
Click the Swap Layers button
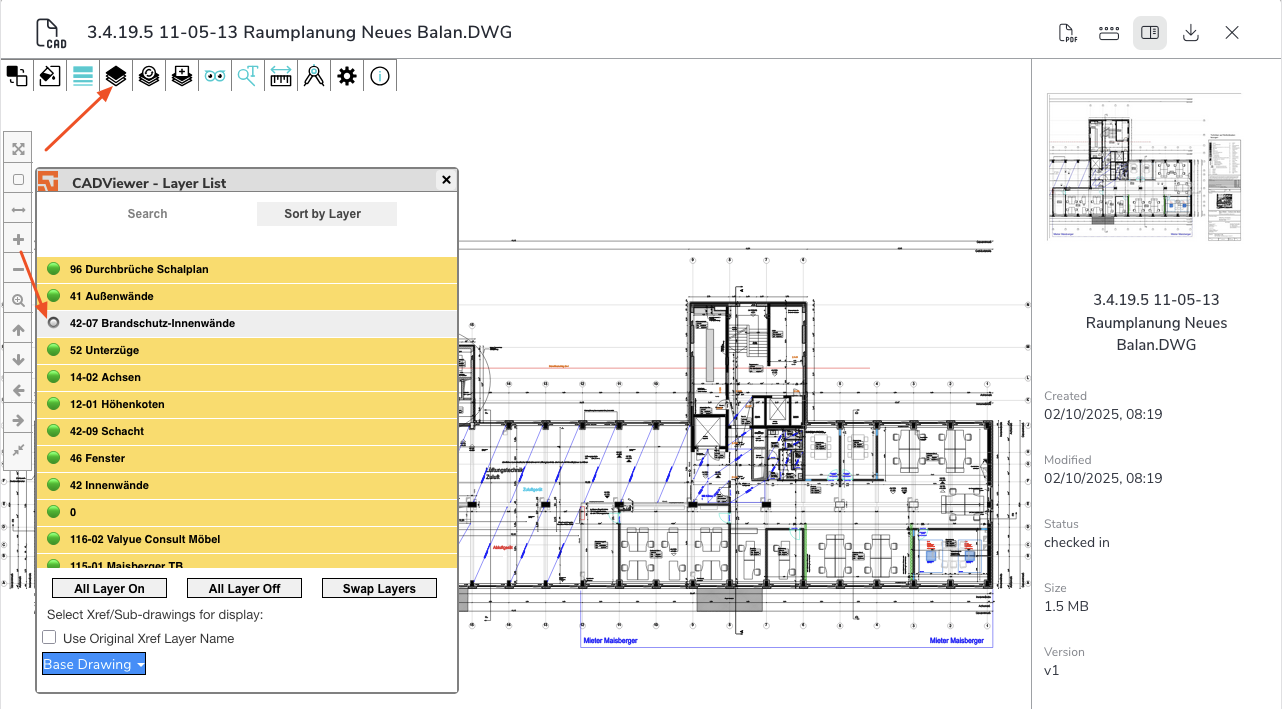pos(379,589)
